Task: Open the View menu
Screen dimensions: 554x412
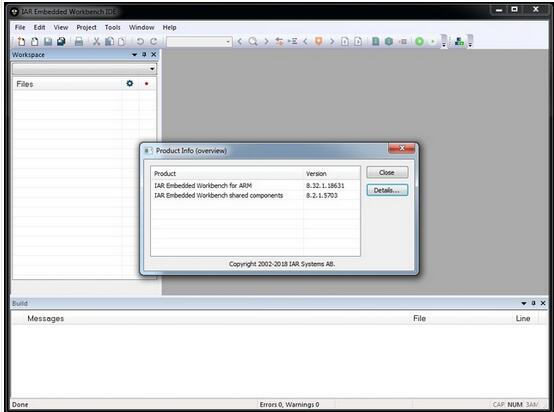Action: tap(61, 27)
